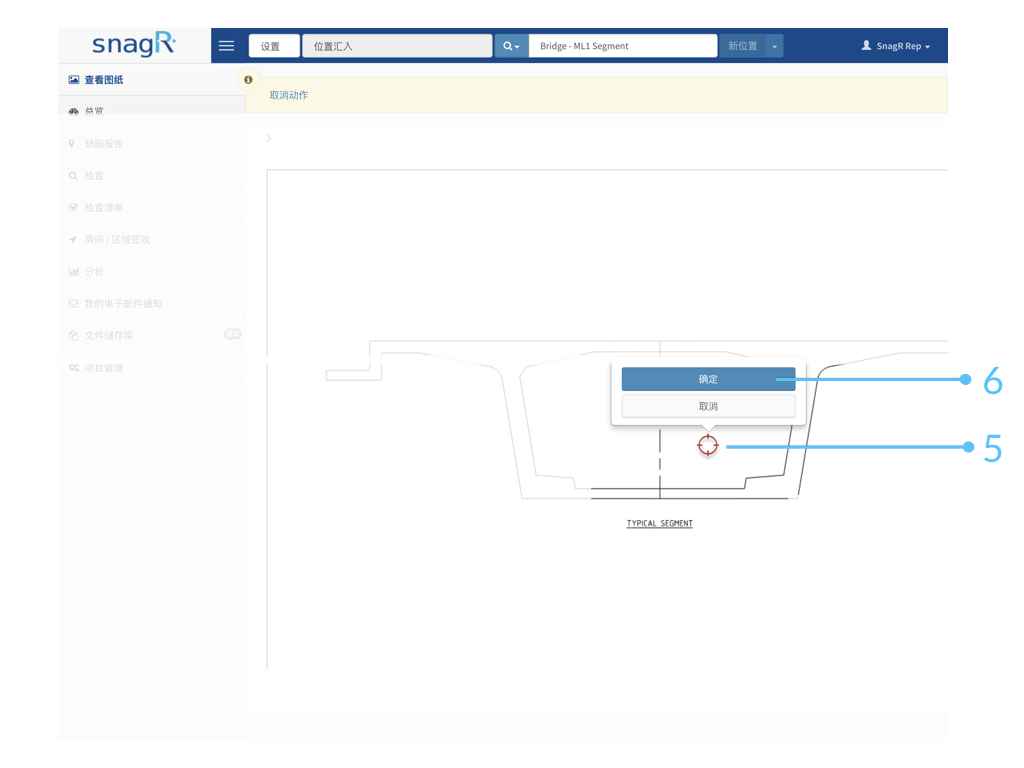1024x768 pixels.
Task: Open 检查清单 with the checkbox icon
Action: click(x=152, y=208)
